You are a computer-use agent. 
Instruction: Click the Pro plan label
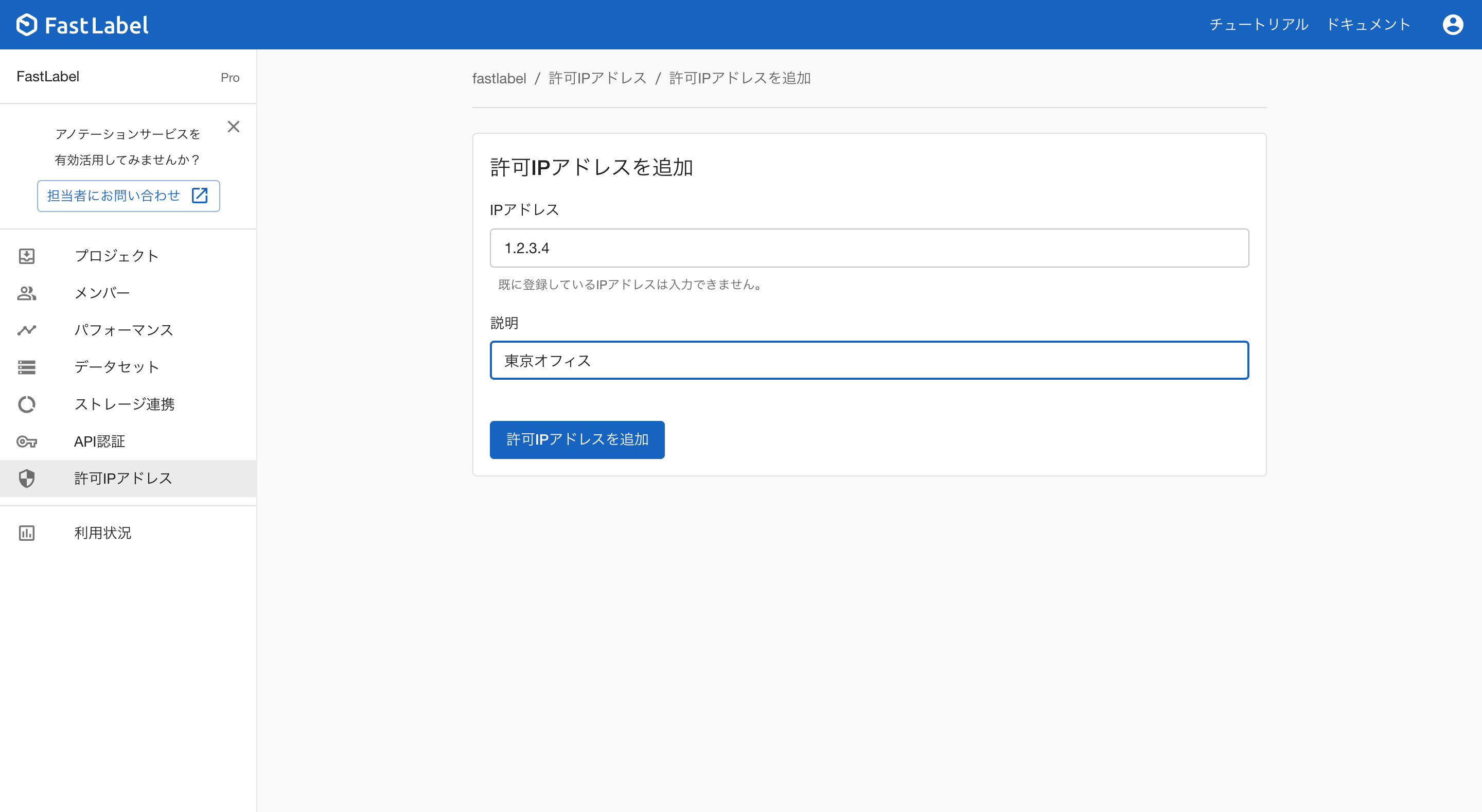click(230, 77)
